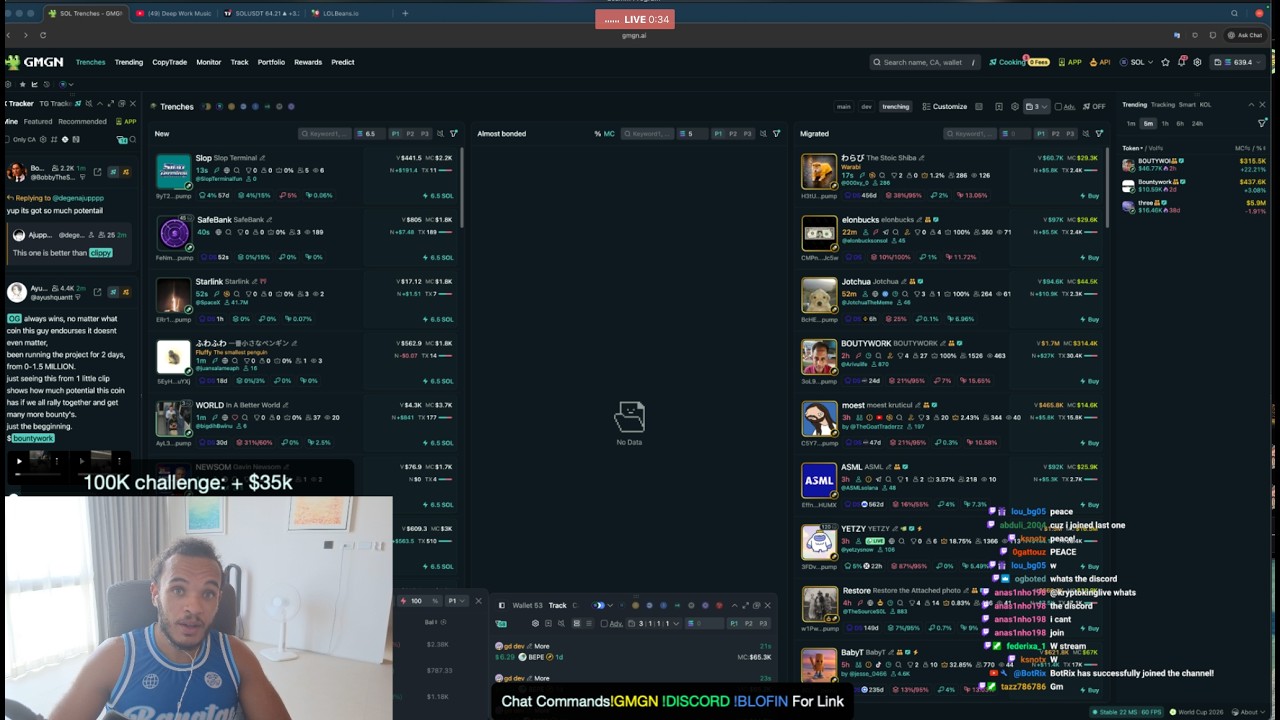Screen dimensions: 1280x720
Task: Select P3 preset in New column
Action: point(424,133)
